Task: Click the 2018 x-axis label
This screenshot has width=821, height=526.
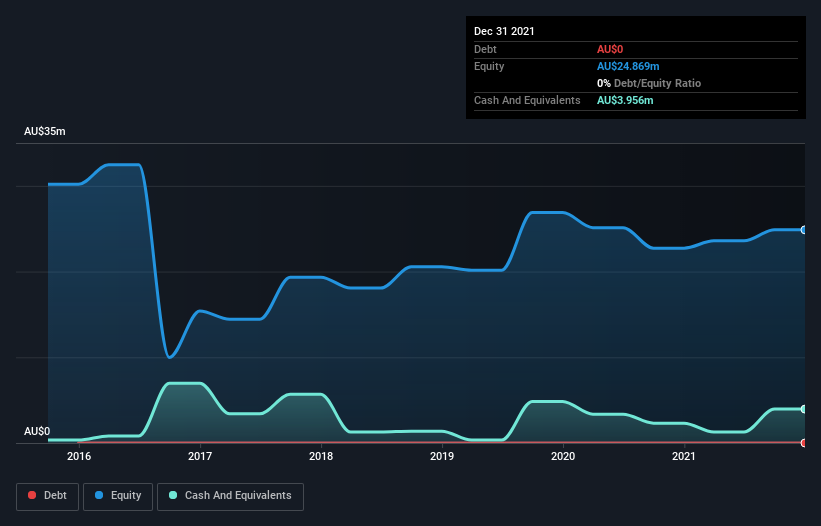Action: [x=321, y=456]
